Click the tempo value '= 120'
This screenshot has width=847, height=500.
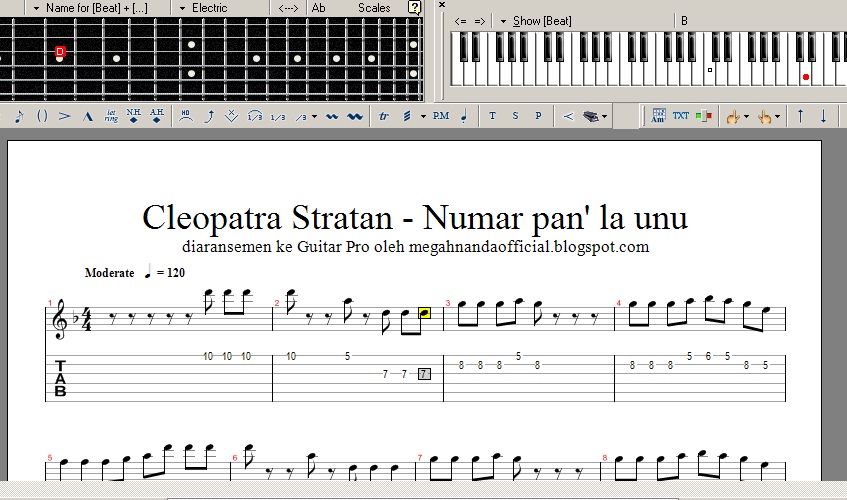[x=171, y=273]
